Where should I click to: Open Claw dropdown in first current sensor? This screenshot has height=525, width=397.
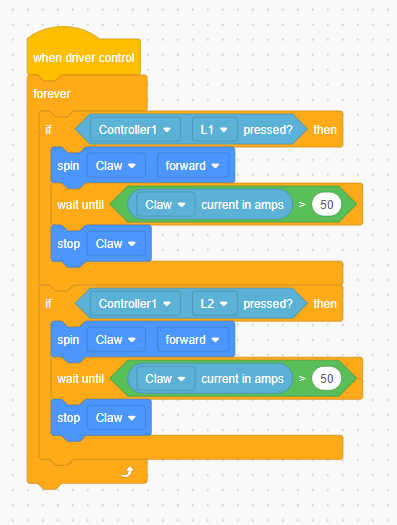click(166, 205)
